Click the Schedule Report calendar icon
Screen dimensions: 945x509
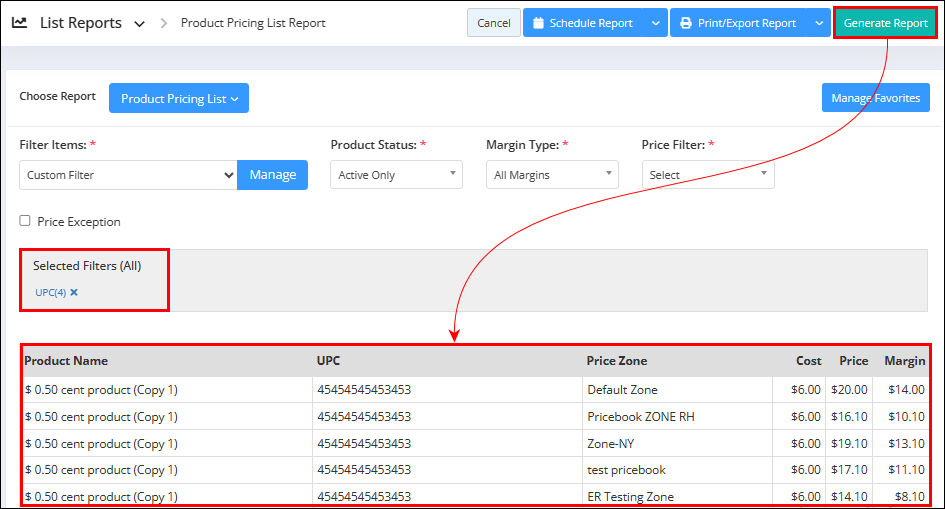[538, 23]
